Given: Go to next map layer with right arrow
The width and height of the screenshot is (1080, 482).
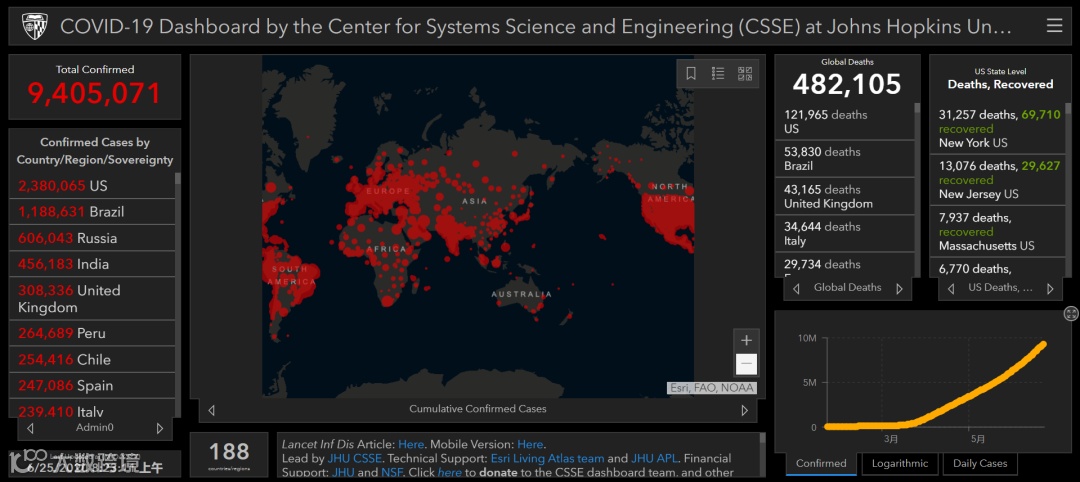Looking at the screenshot, I should 745,410.
